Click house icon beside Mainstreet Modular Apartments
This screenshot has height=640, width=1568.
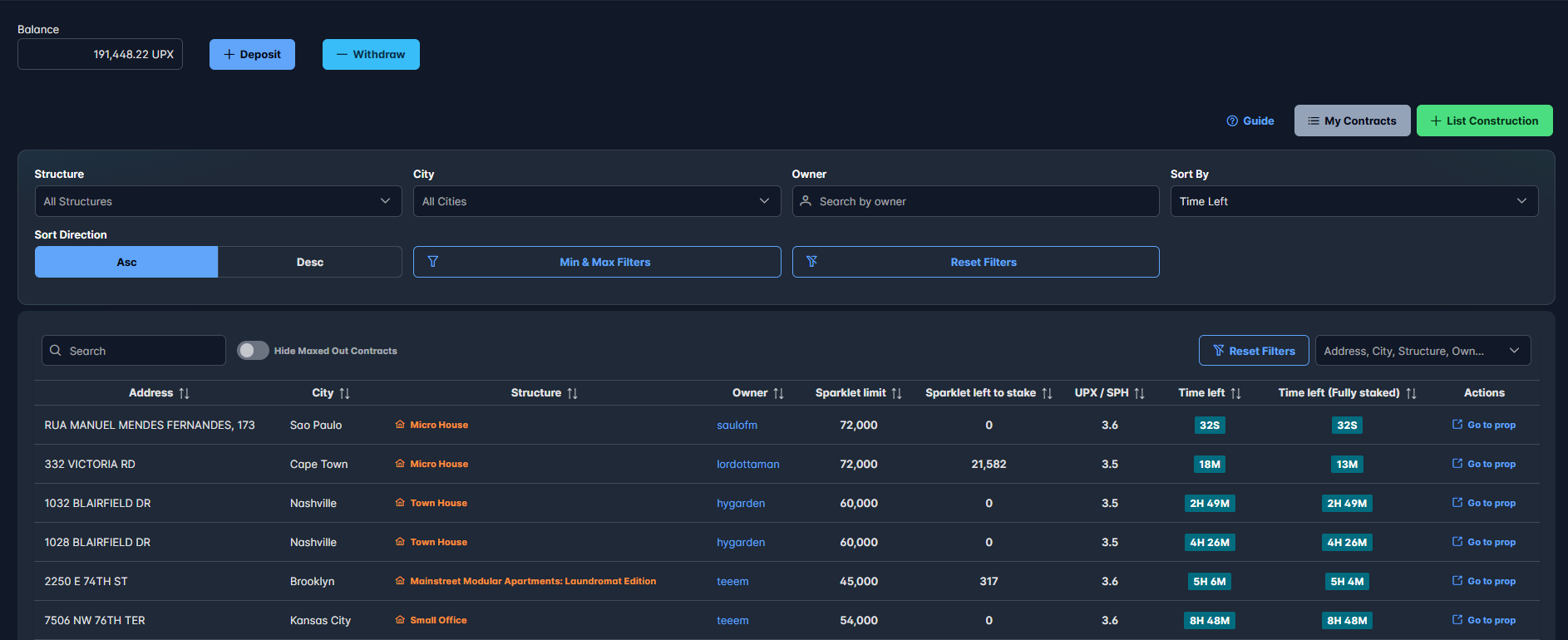400,581
